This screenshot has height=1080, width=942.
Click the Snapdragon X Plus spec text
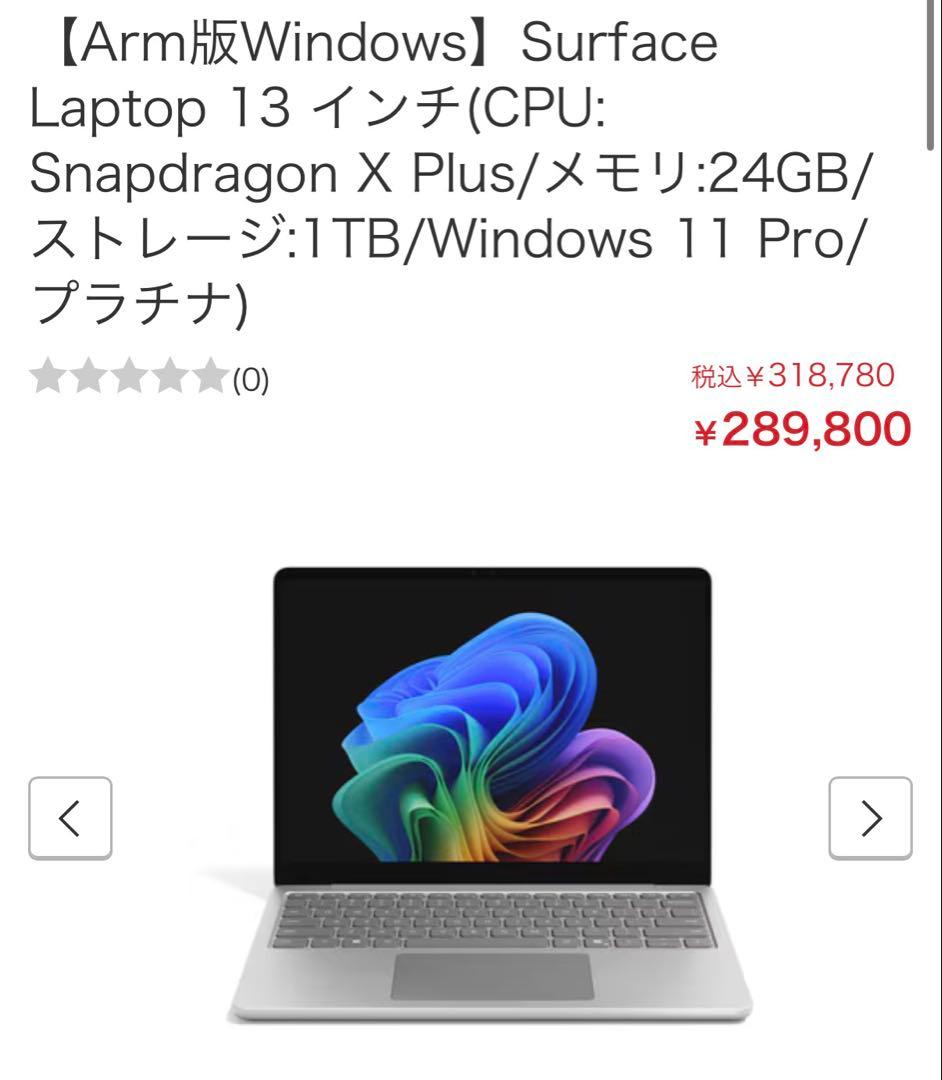273,172
